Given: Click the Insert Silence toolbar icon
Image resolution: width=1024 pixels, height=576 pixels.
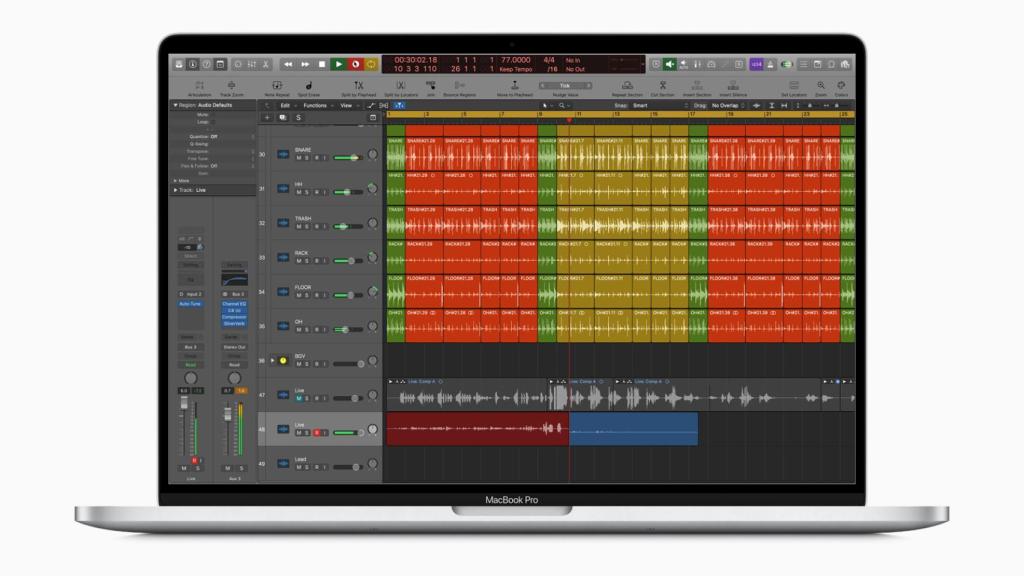Looking at the screenshot, I should (x=735, y=87).
